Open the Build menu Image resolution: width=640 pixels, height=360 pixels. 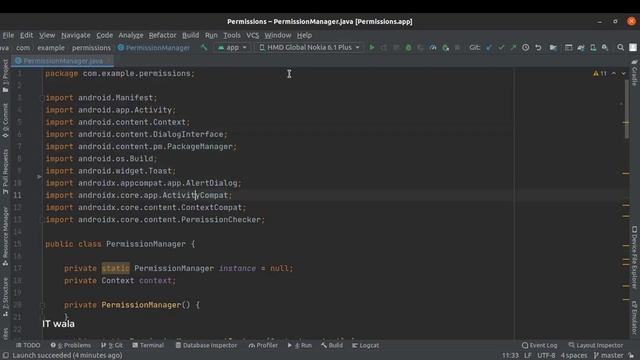(190, 35)
